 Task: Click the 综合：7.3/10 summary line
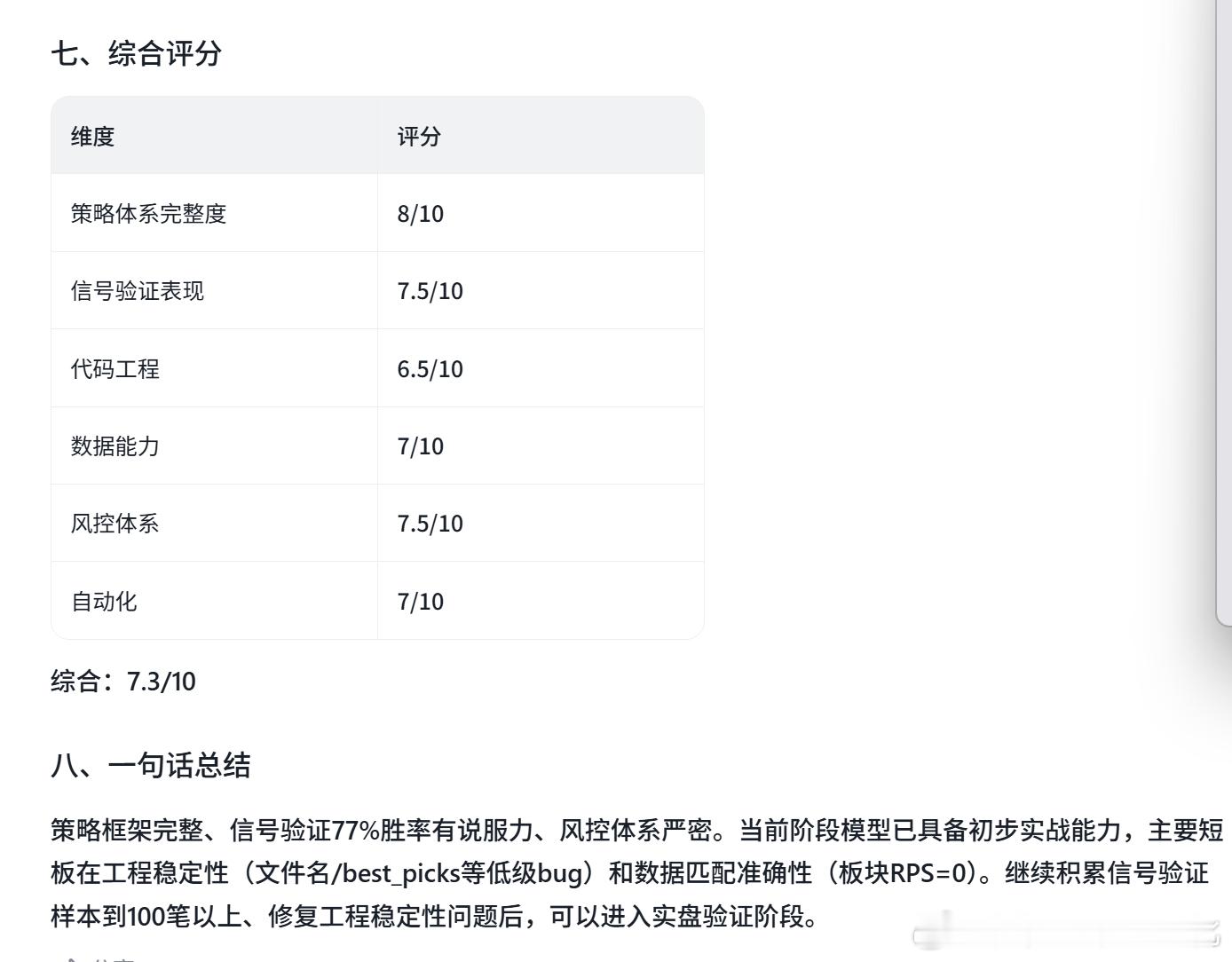pos(123,682)
